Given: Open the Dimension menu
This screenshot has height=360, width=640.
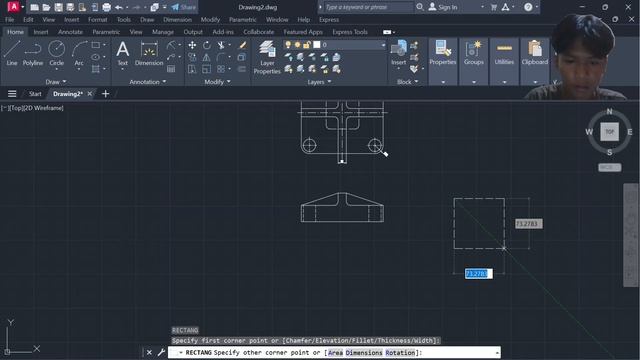Looking at the screenshot, I should (177, 20).
